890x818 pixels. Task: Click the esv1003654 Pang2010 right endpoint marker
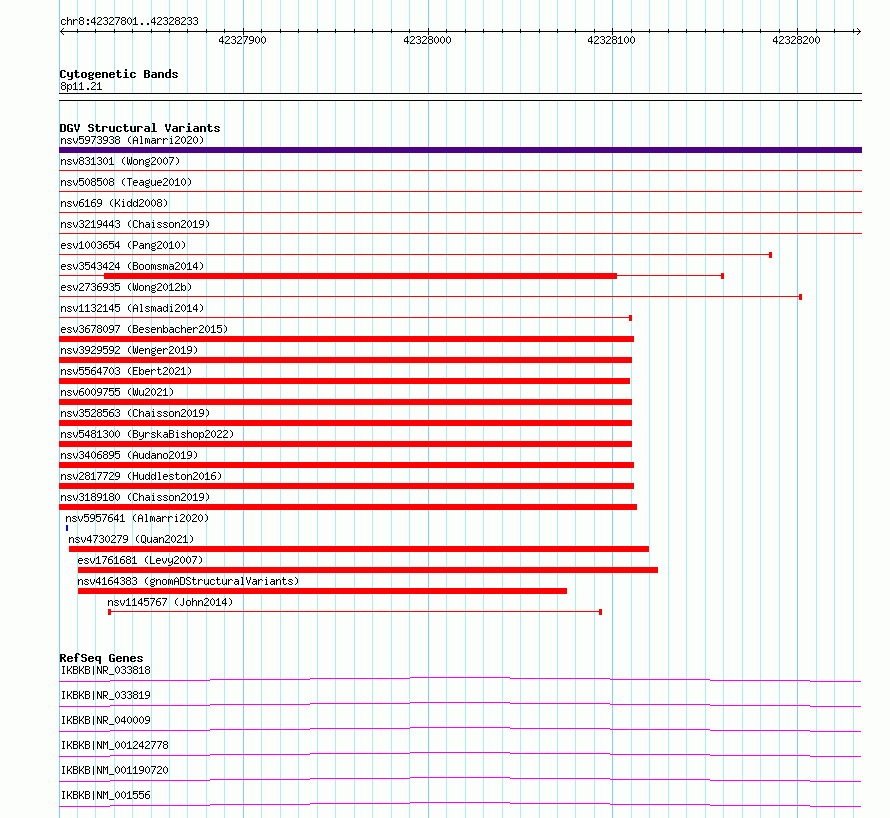(x=770, y=255)
